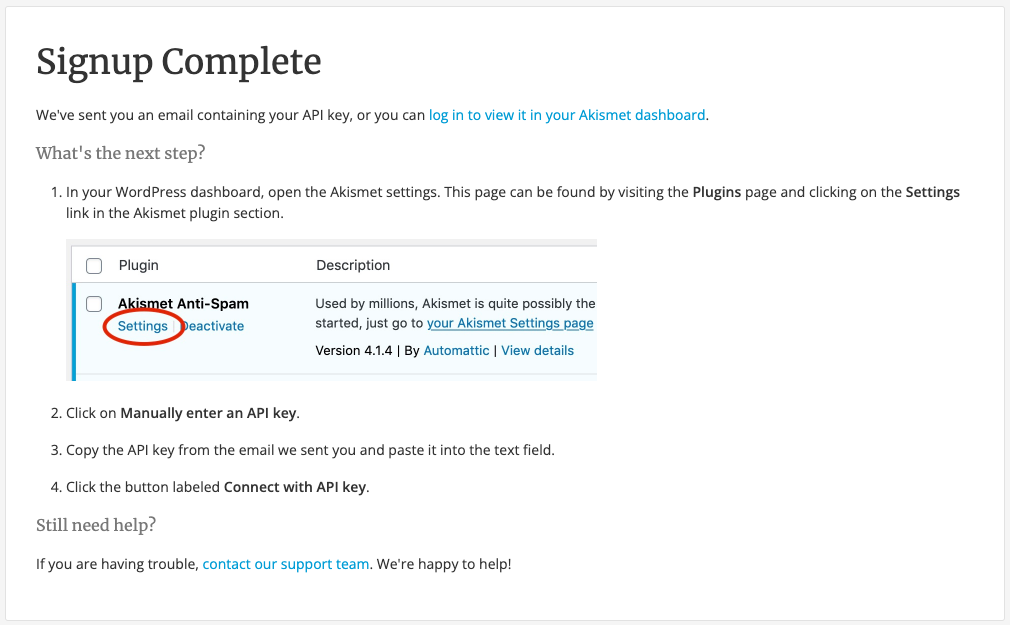Click the 'Still need help?' subheading

tap(96, 525)
